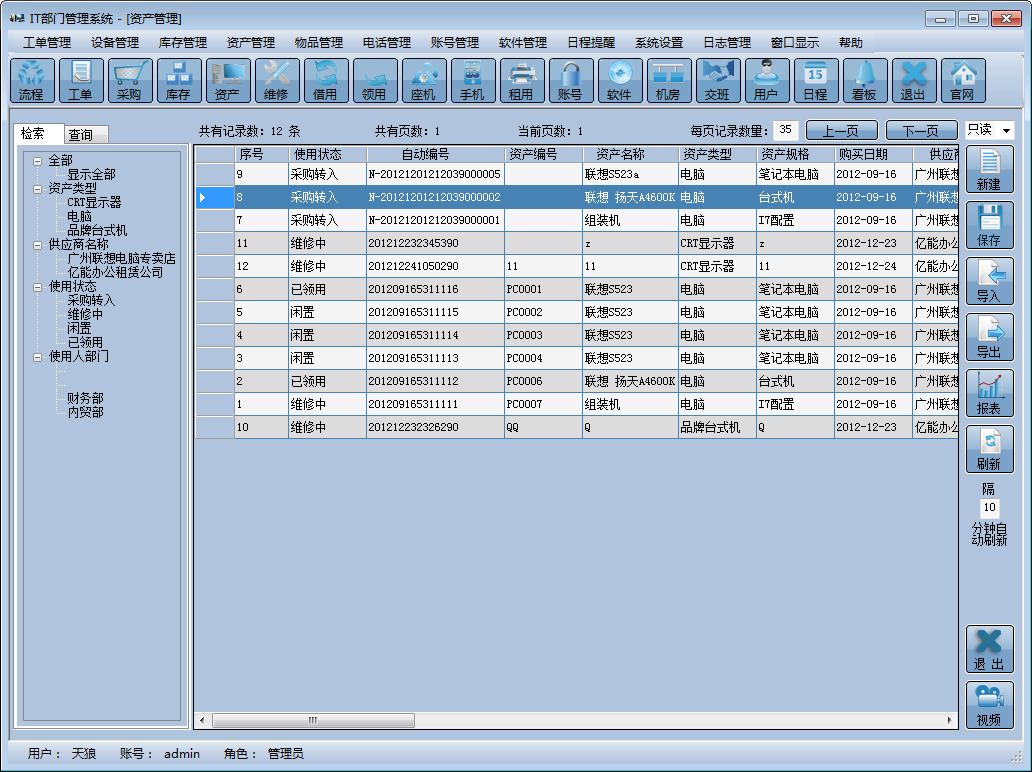Click the 下一页 next page button
This screenshot has width=1032, height=772.
click(x=919, y=130)
